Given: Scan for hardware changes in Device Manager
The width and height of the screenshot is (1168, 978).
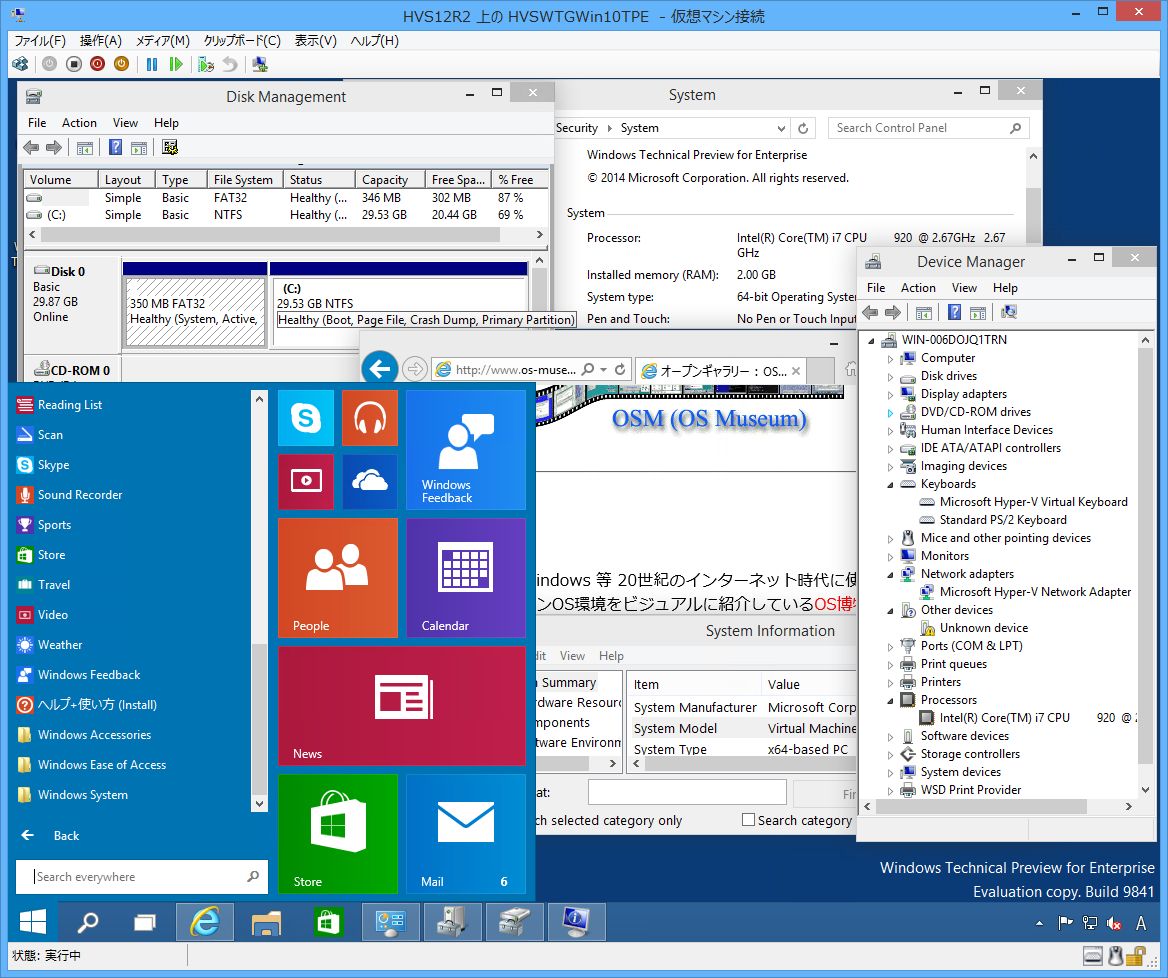Looking at the screenshot, I should click(1009, 312).
